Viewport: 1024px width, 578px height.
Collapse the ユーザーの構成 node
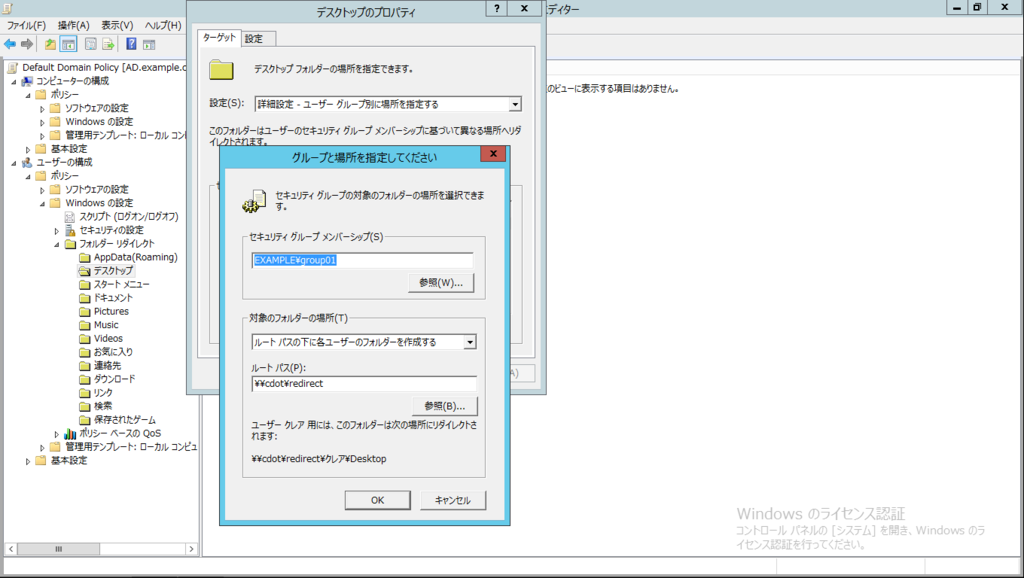14,163
